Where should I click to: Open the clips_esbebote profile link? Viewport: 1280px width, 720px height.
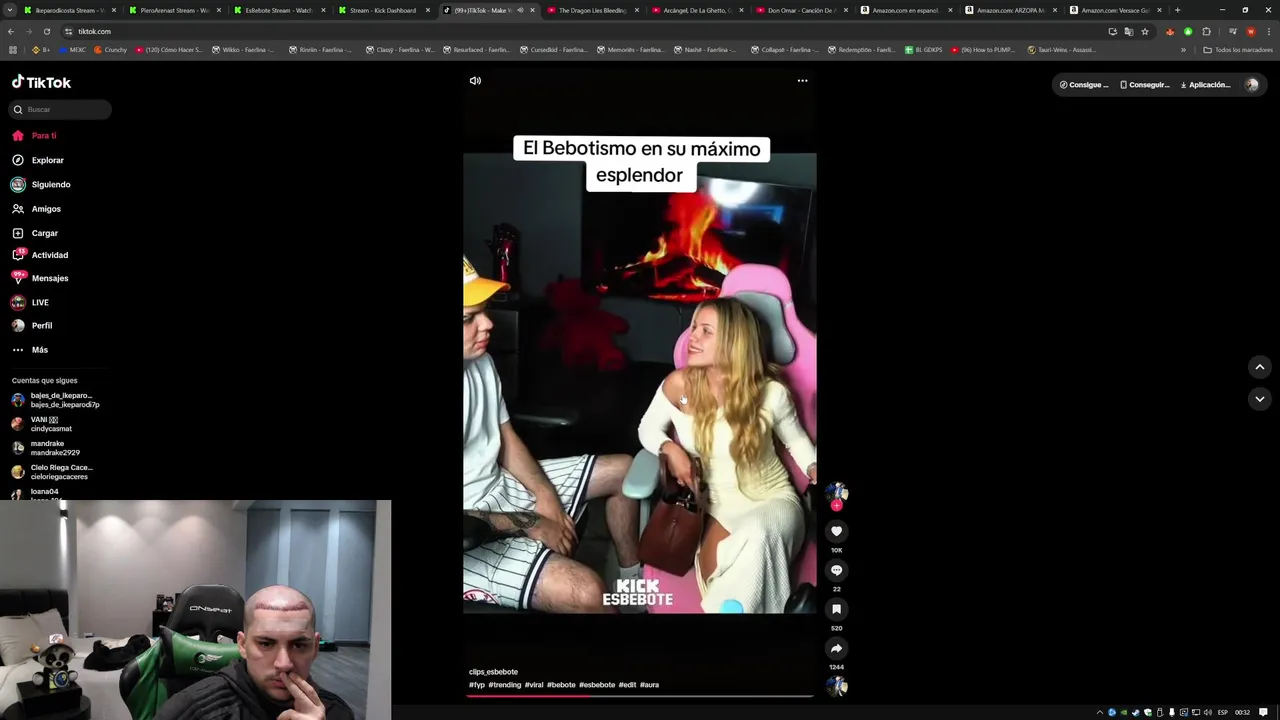(x=493, y=672)
